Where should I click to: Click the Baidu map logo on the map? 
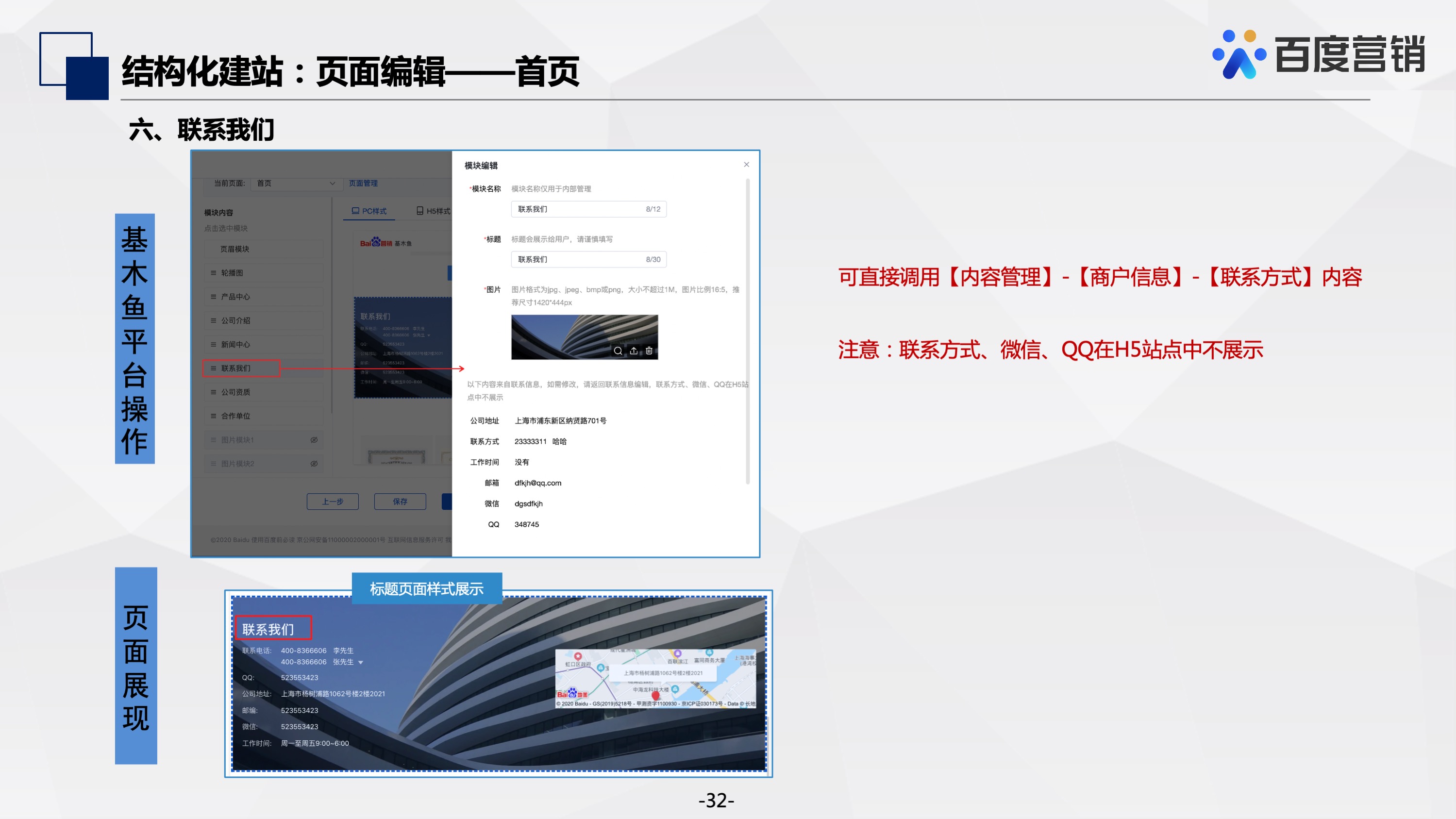click(572, 694)
